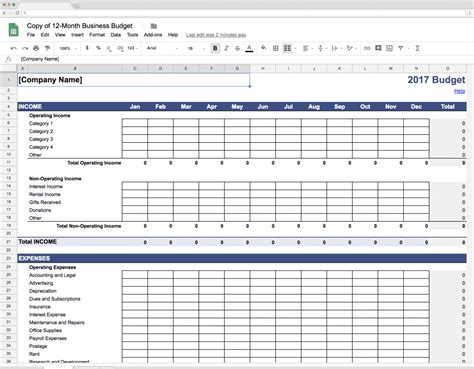The height and width of the screenshot is (369, 474).
Task: Toggle Italic formatting
Action: coord(226,48)
